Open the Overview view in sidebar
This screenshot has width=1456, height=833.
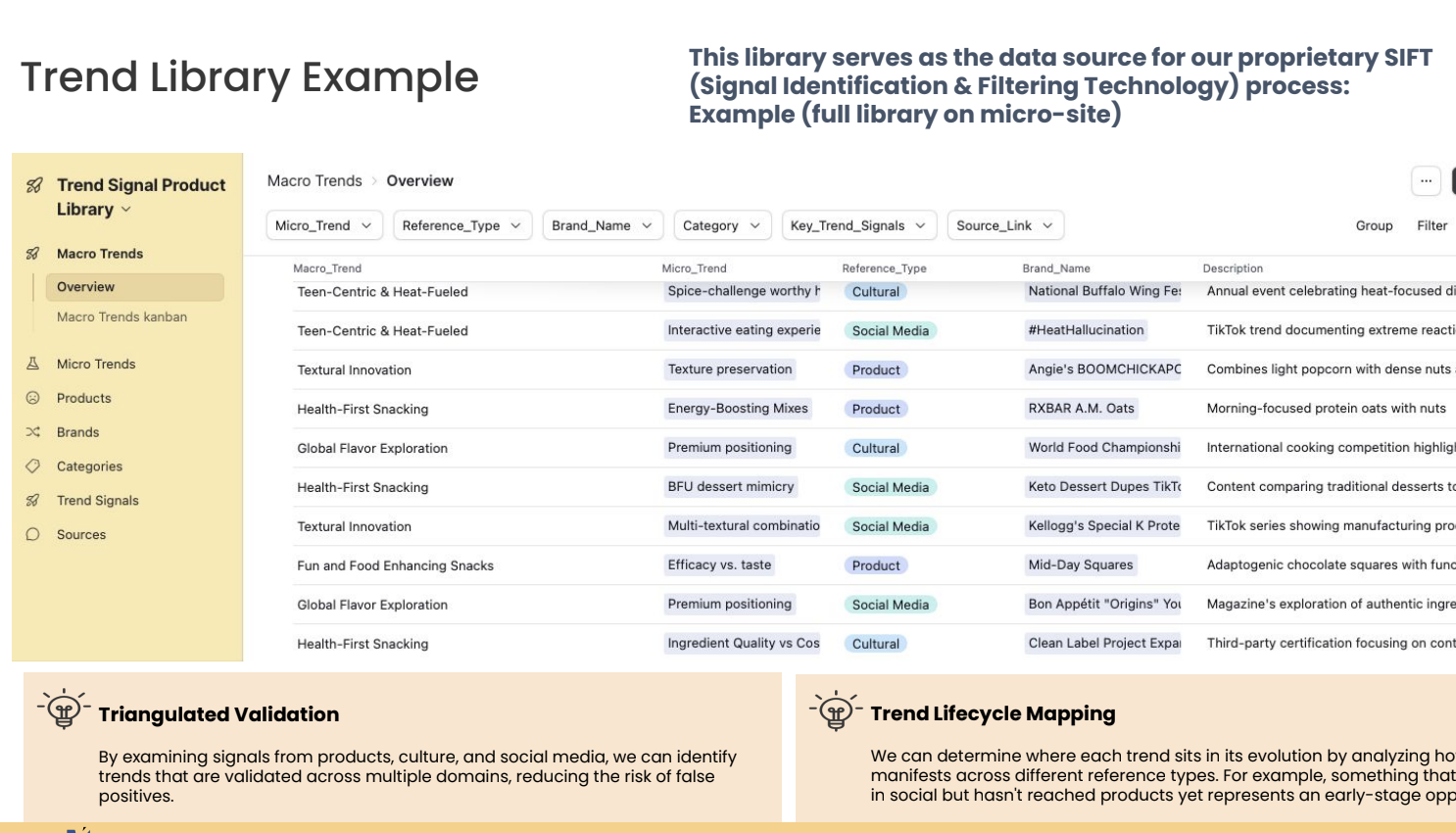[134, 287]
